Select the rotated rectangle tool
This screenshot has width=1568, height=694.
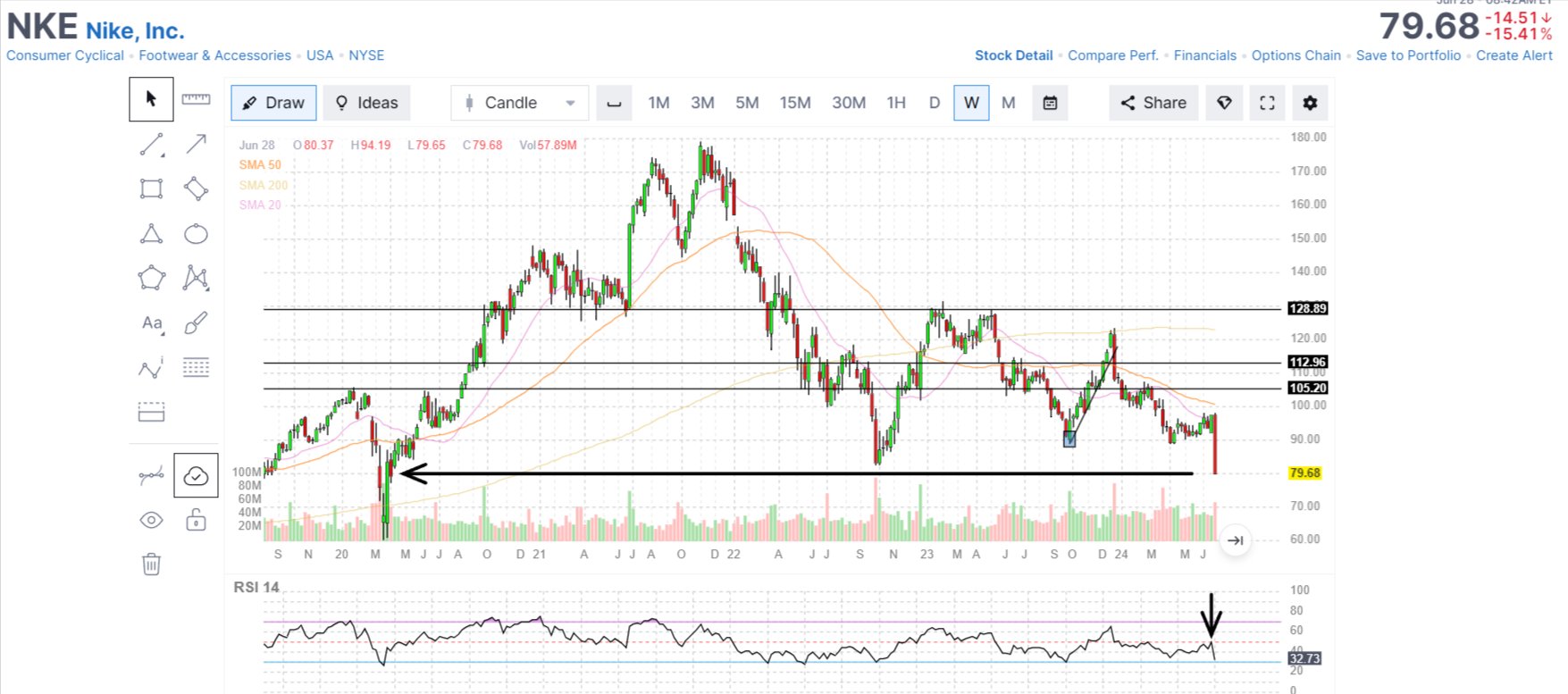tap(196, 188)
